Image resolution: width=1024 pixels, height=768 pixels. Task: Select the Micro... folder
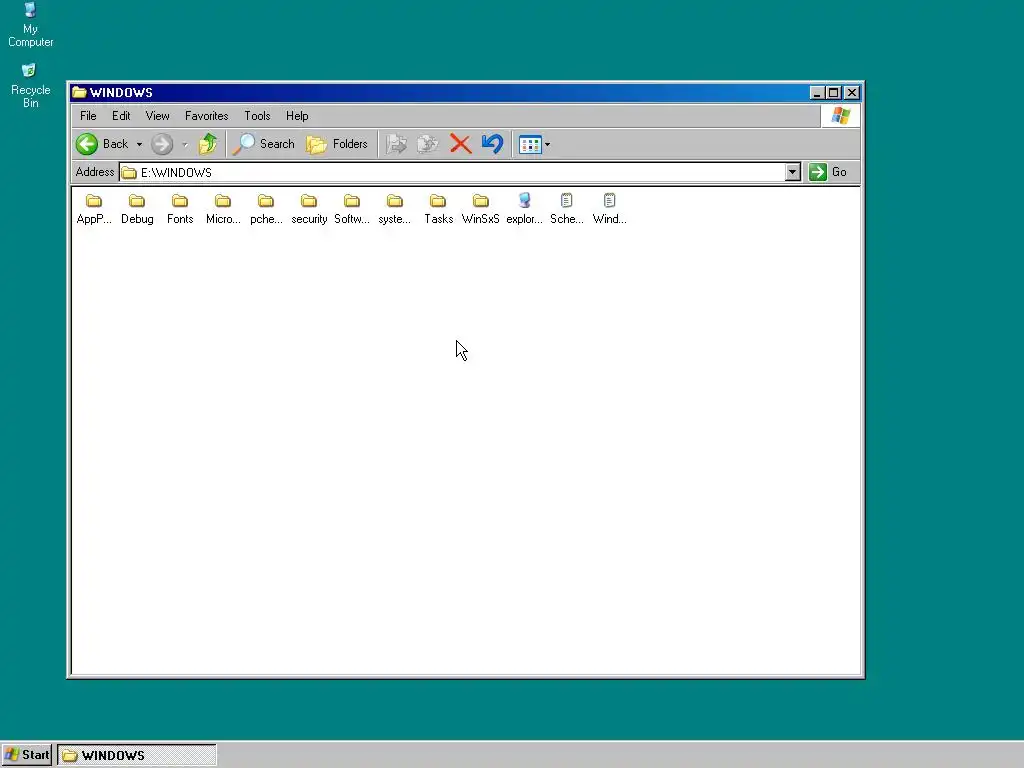223,209
